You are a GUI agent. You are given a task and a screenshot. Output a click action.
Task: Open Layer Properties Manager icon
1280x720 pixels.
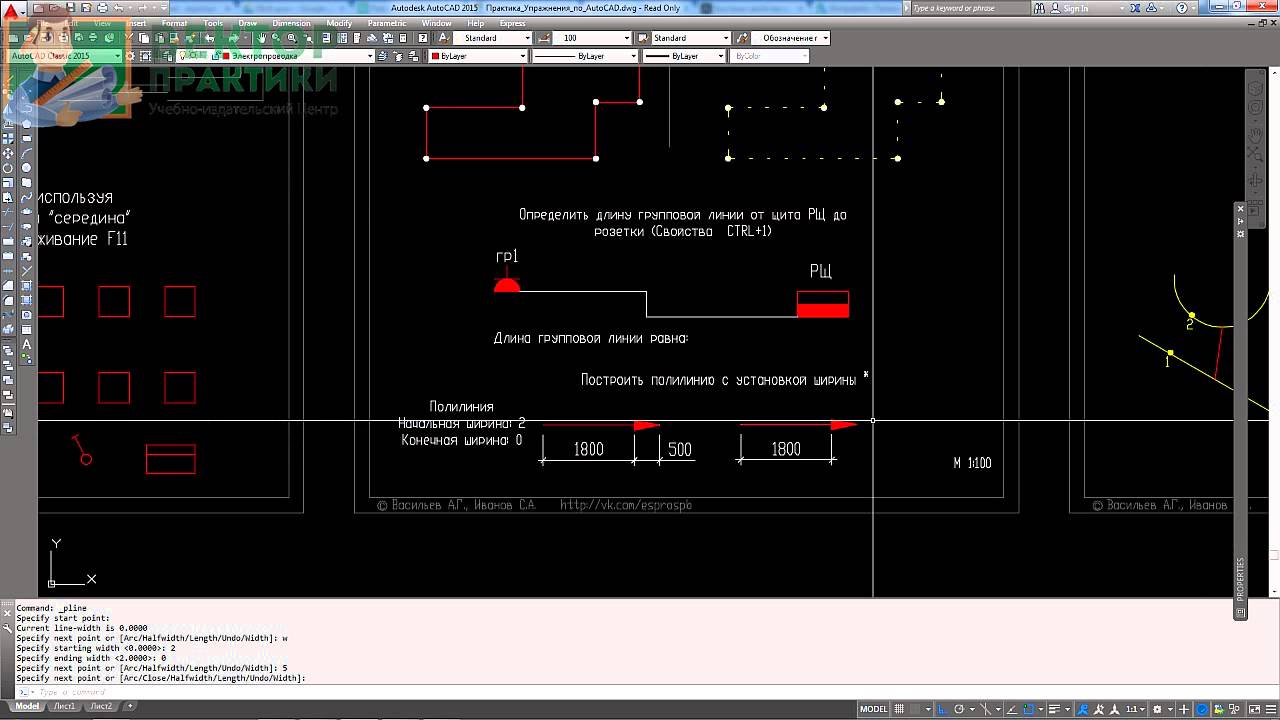[167, 56]
